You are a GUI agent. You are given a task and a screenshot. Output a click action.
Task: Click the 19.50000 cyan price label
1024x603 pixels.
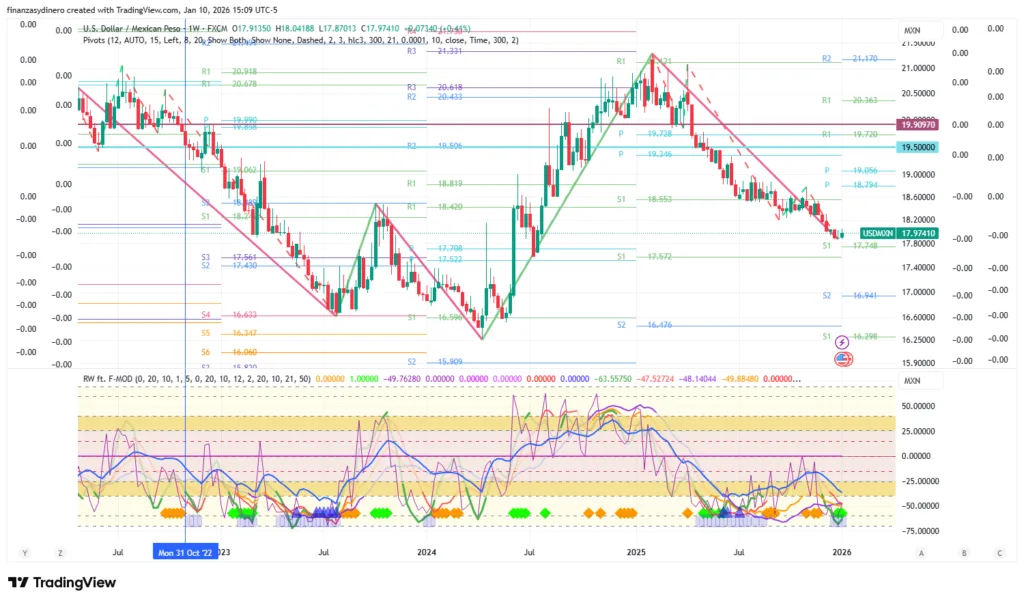click(x=918, y=147)
